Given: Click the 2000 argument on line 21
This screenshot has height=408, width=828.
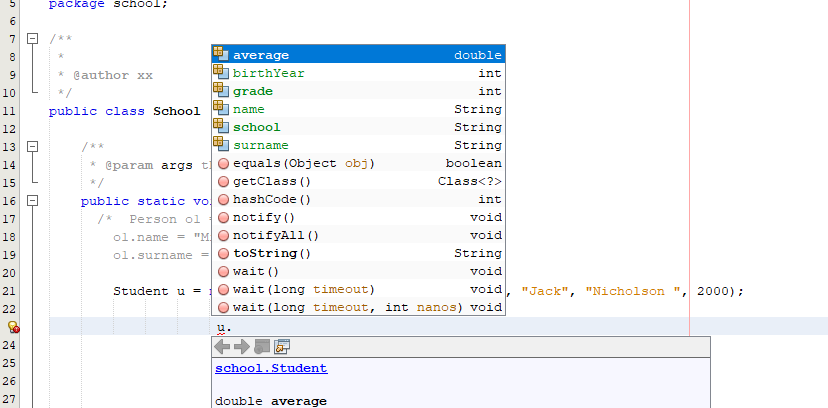Looking at the screenshot, I should 713,291.
